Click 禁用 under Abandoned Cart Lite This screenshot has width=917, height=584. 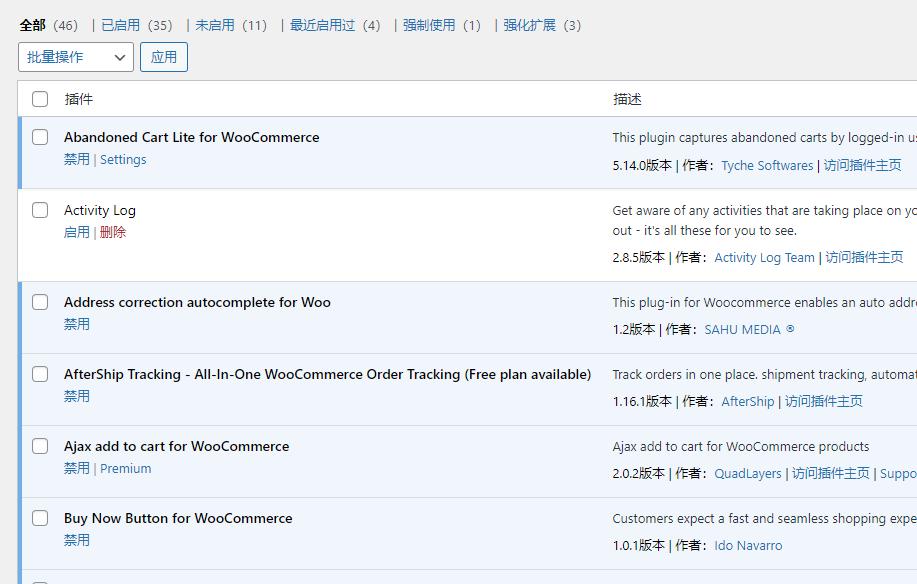[x=77, y=159]
